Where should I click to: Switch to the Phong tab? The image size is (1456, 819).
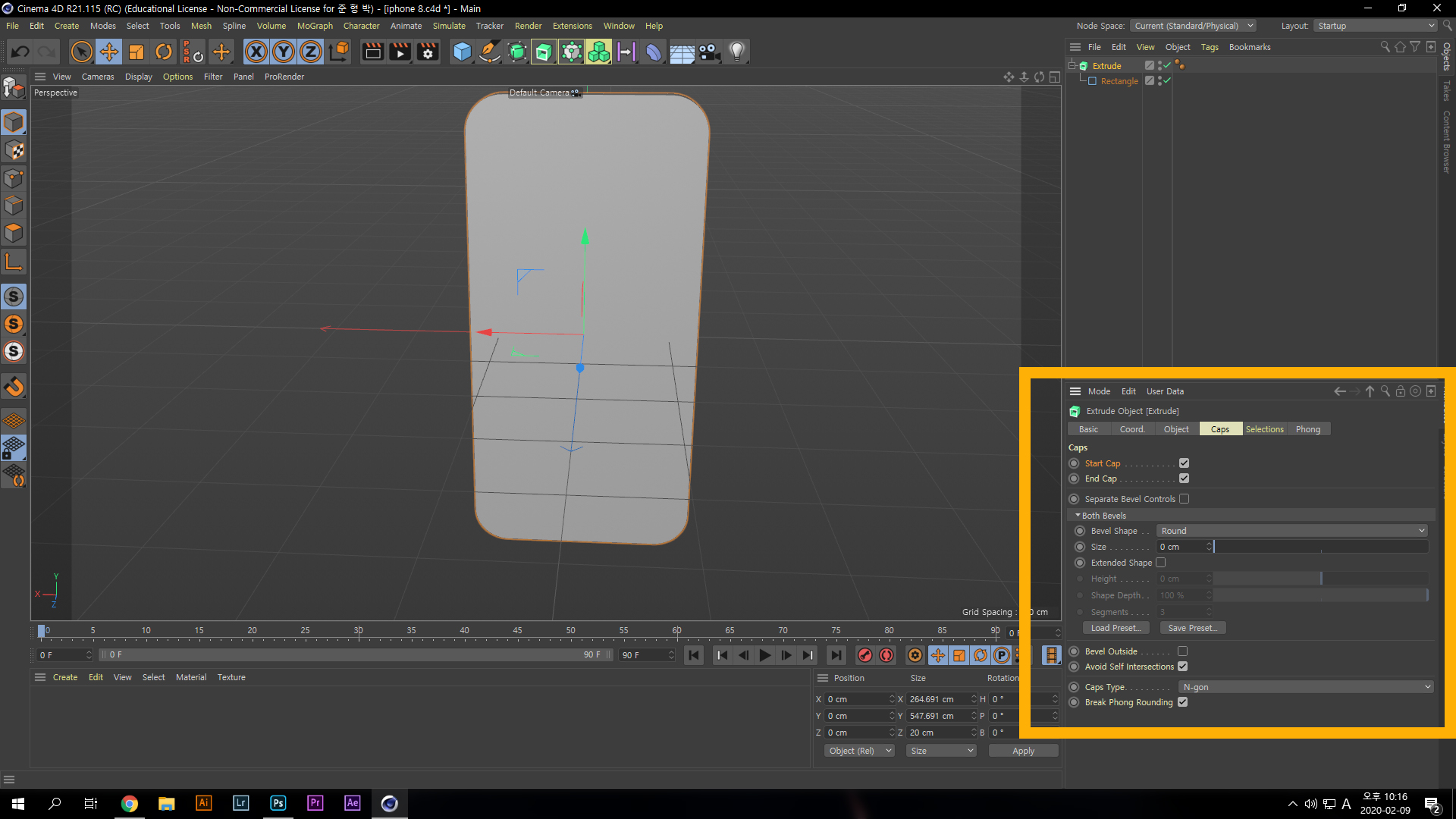coord(1308,429)
